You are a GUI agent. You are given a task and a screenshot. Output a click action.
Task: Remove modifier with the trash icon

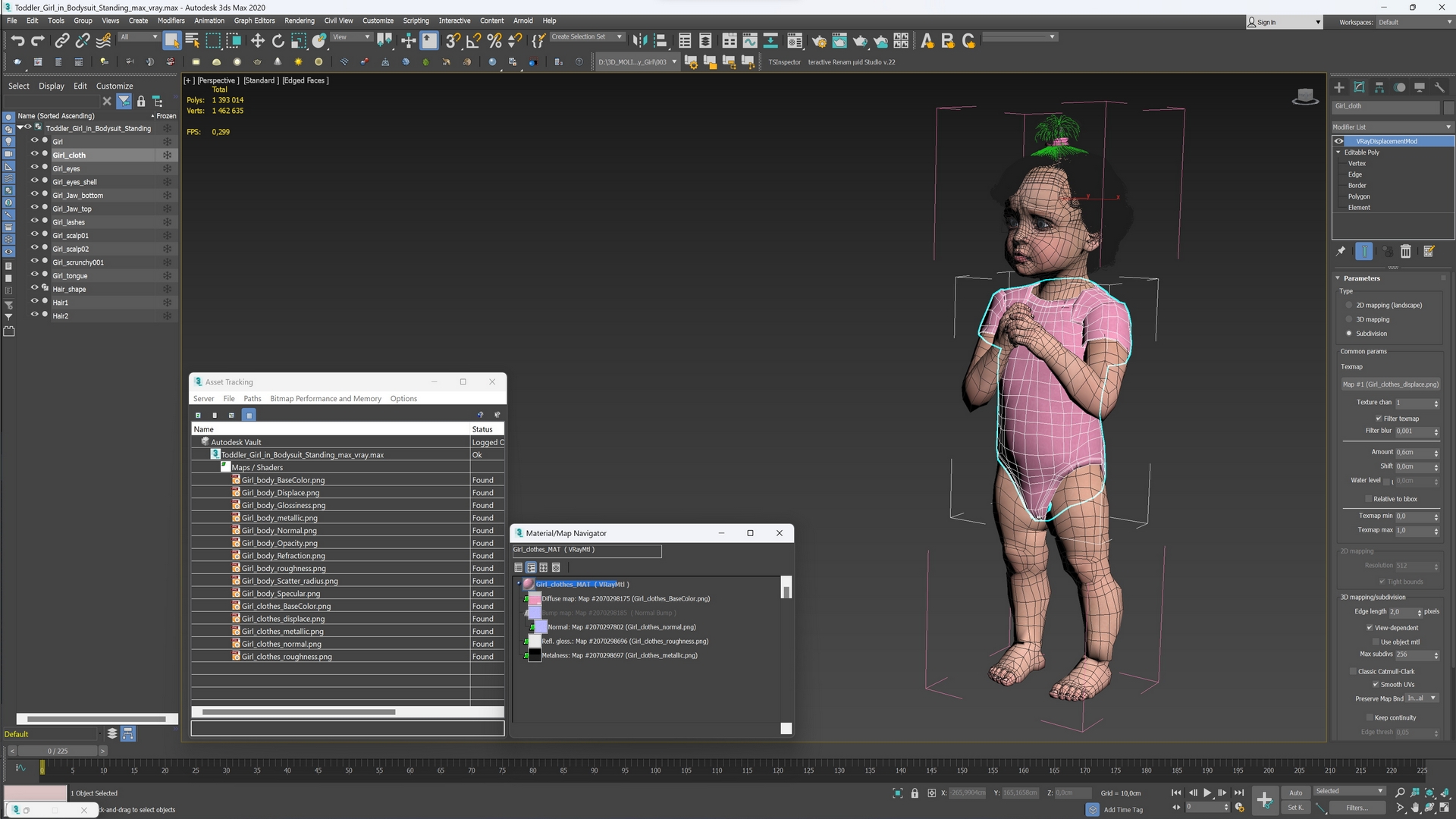click(1405, 251)
